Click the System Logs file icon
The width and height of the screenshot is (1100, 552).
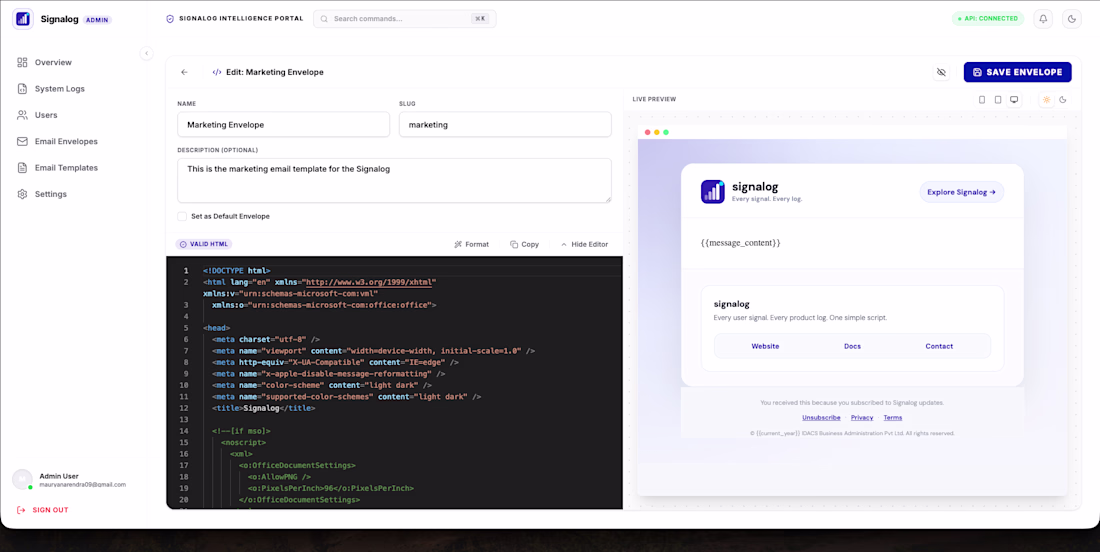point(22,89)
